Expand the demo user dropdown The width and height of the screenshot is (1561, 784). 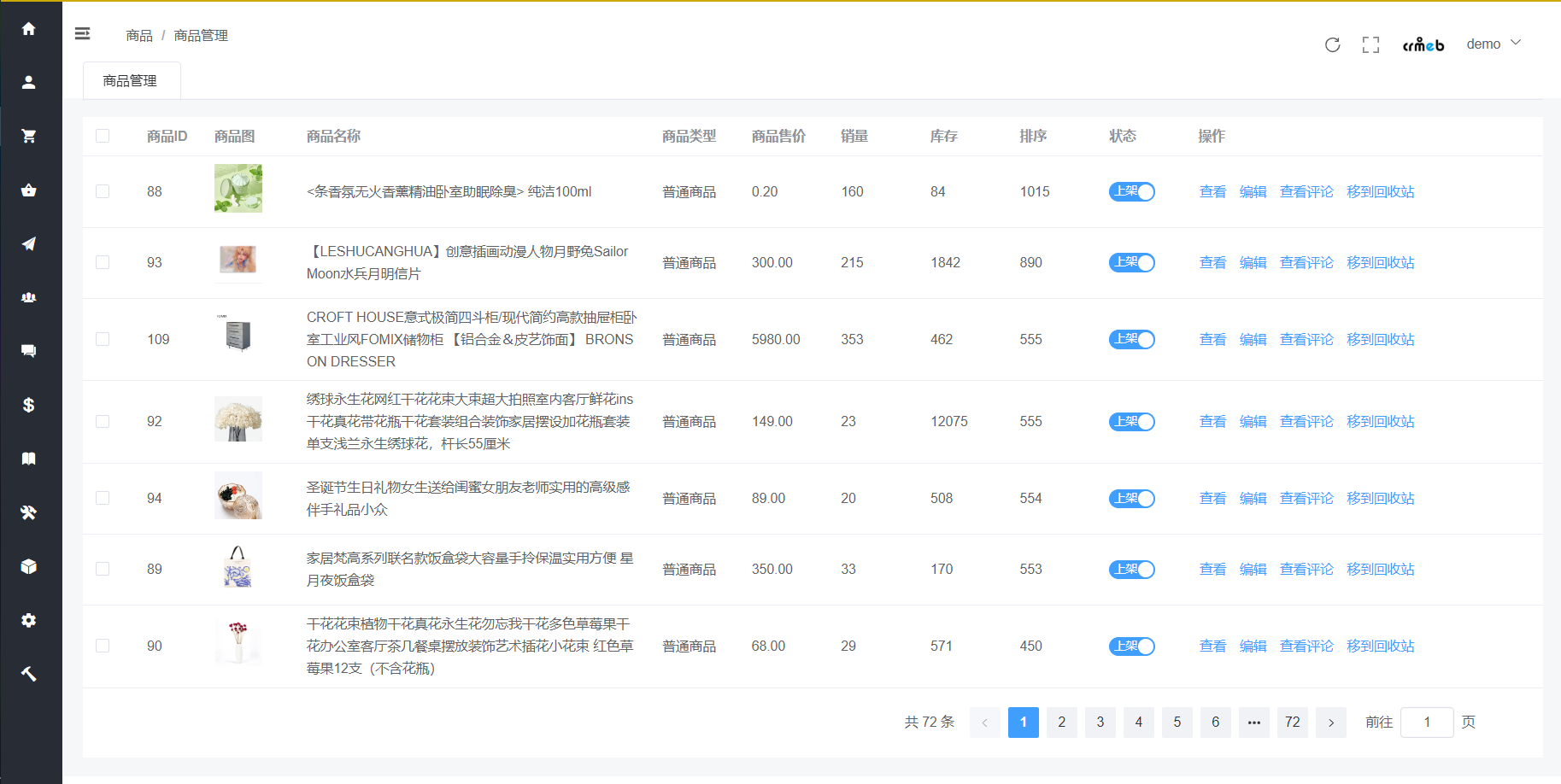(1494, 44)
